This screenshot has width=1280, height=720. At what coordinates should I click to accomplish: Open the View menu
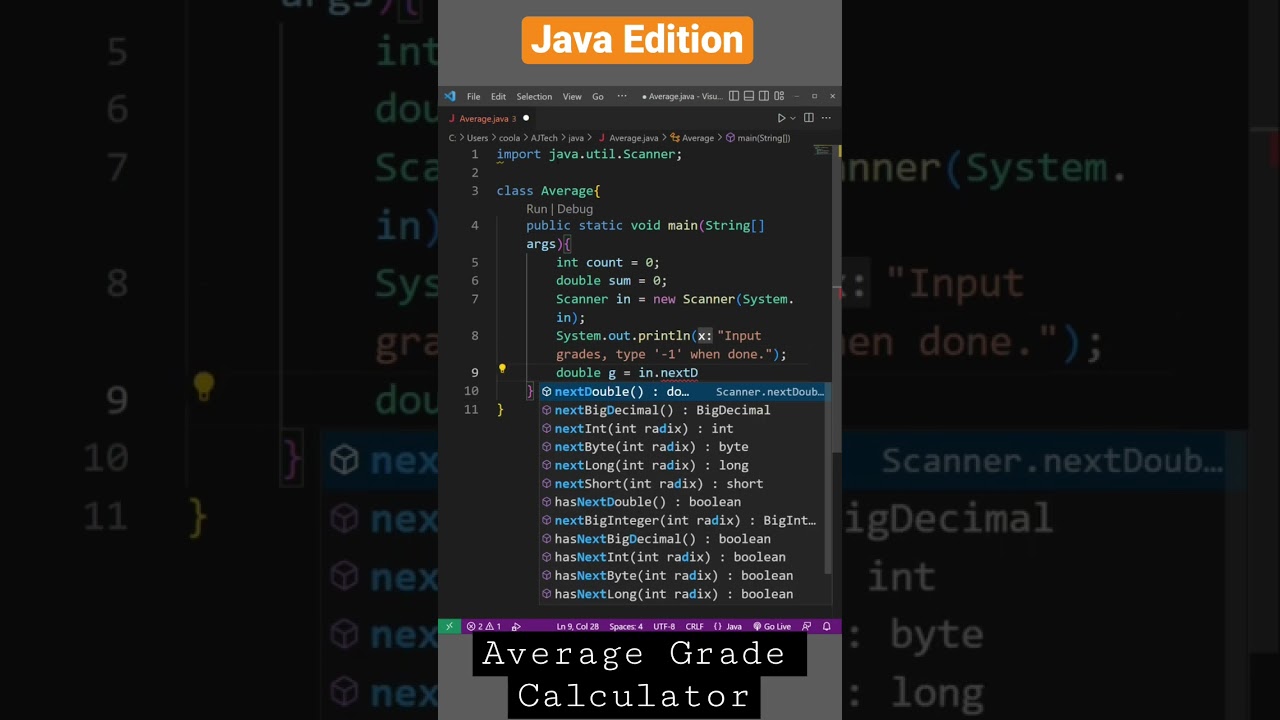(x=572, y=97)
